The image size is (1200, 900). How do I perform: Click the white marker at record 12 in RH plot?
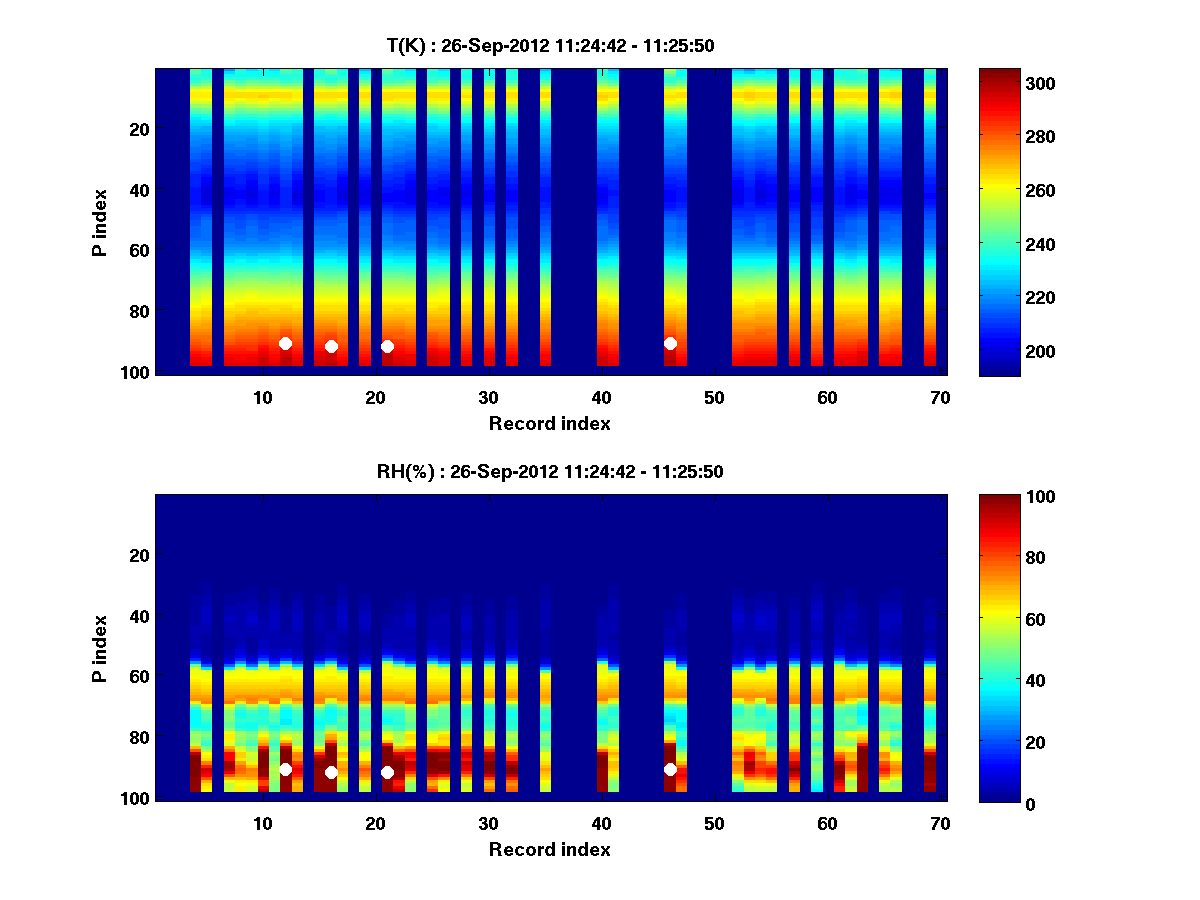coord(285,769)
